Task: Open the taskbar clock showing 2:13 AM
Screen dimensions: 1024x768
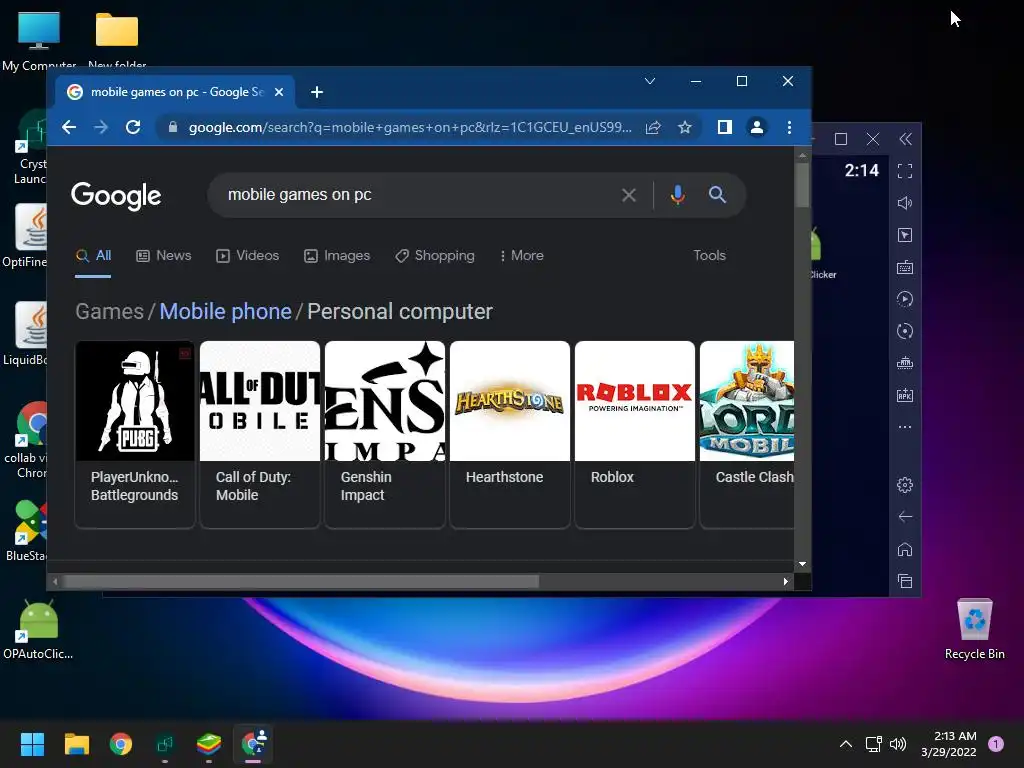Action: [x=949, y=744]
